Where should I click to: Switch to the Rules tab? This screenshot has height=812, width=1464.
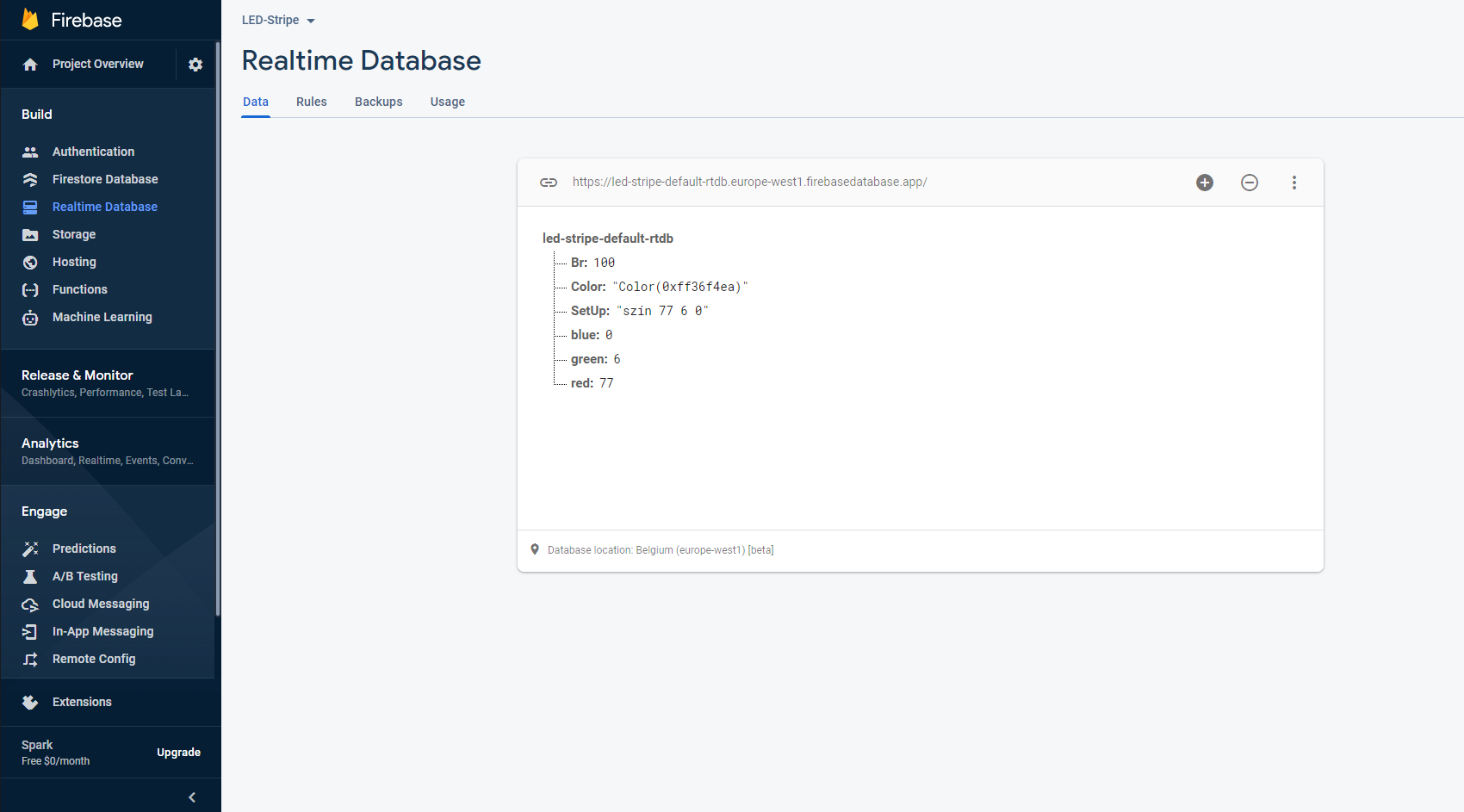coord(312,102)
